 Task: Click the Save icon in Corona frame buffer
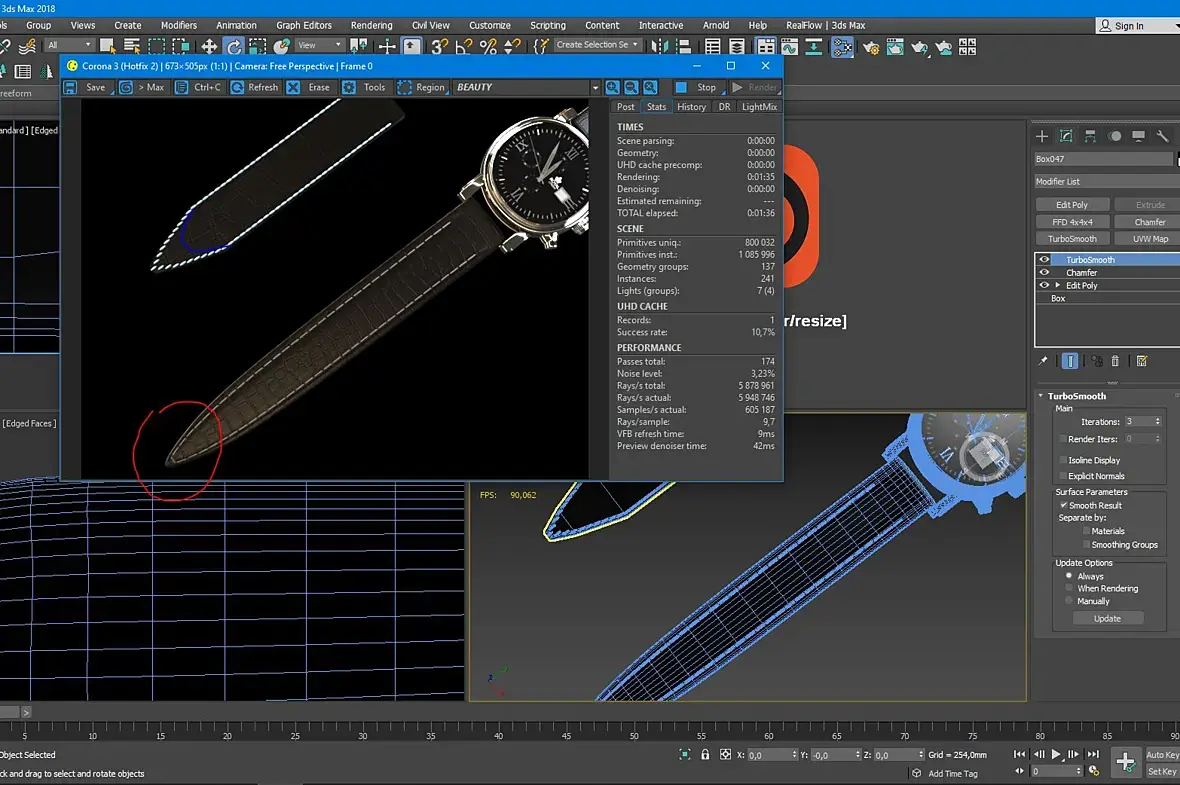[71, 88]
